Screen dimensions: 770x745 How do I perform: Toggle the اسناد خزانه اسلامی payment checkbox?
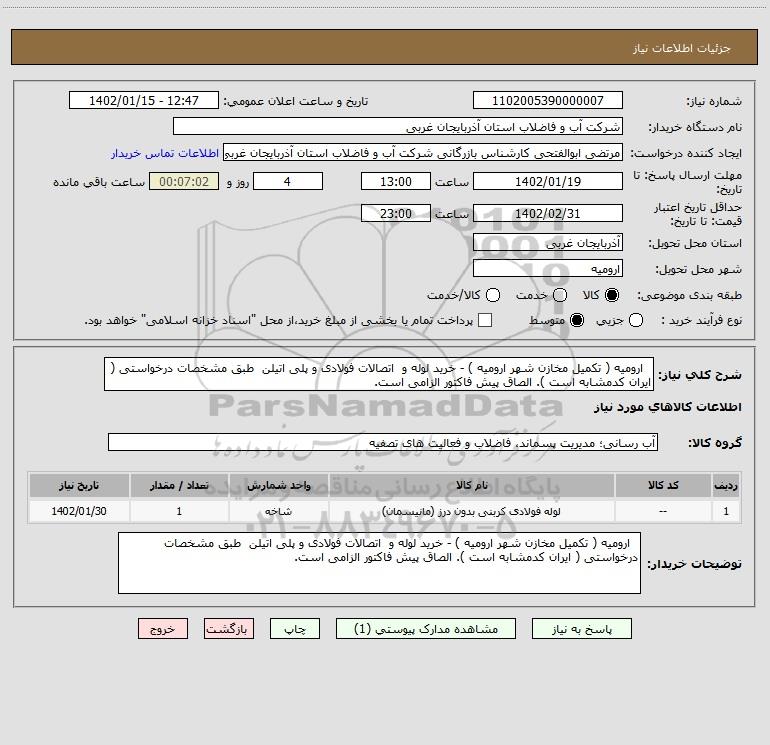click(485, 320)
